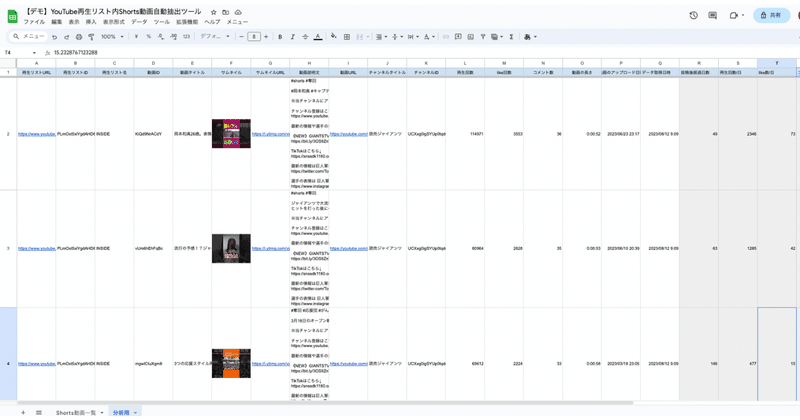
Task: Open the ヘルプ menu
Action: tap(212, 22)
